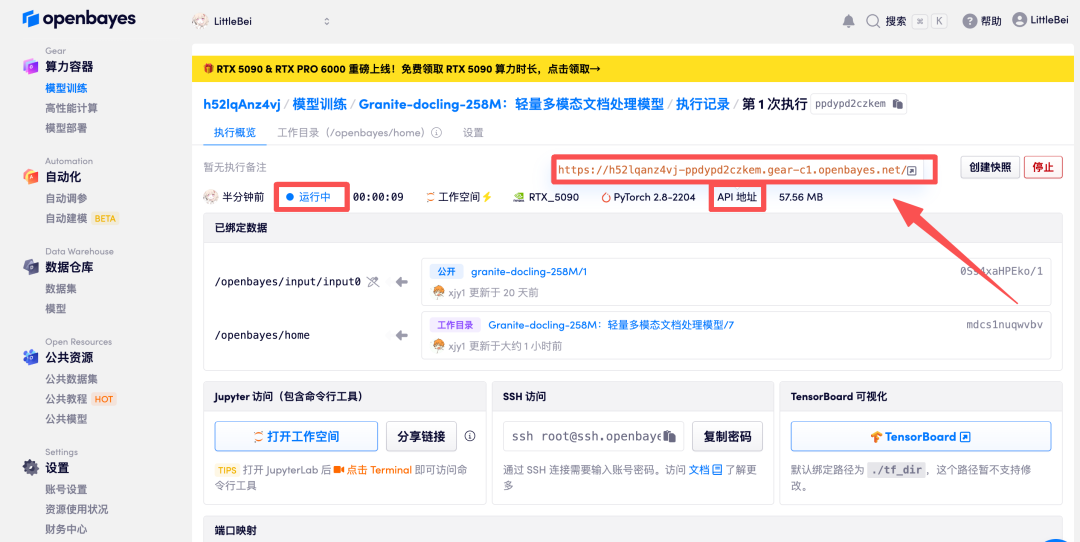This screenshot has width=1080, height=542.
Task: Switch to the 设置 tab
Action: point(472,133)
